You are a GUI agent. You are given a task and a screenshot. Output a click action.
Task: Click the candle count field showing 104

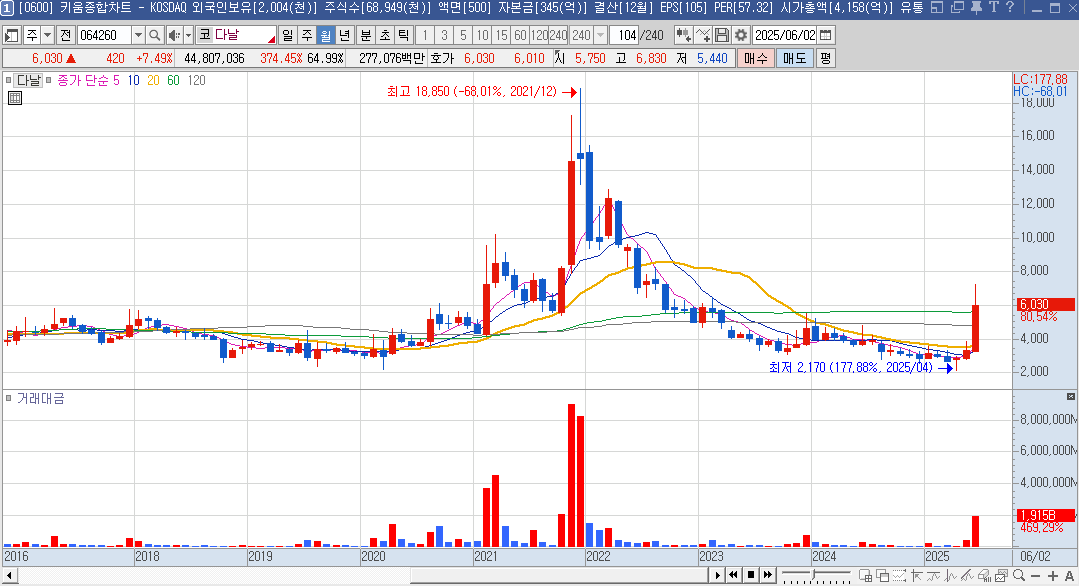click(625, 35)
